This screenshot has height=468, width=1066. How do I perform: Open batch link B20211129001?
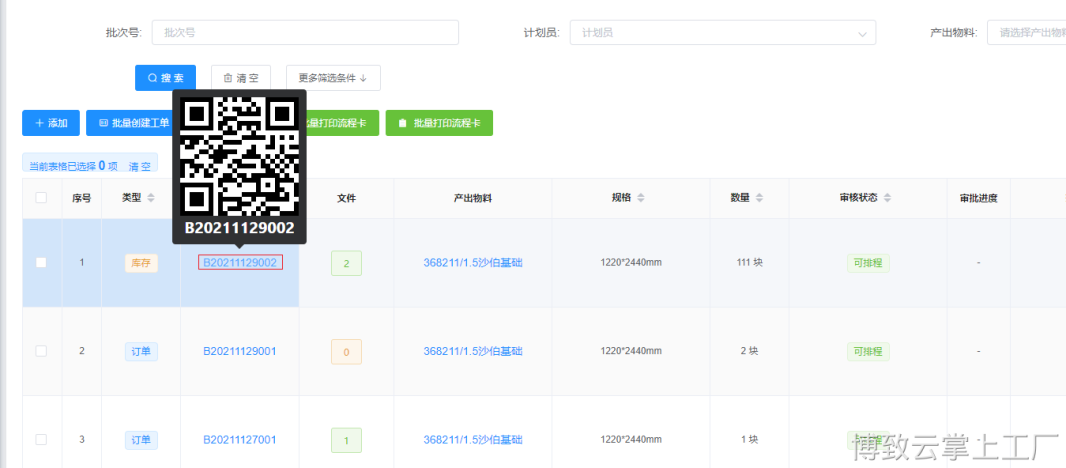click(x=240, y=351)
